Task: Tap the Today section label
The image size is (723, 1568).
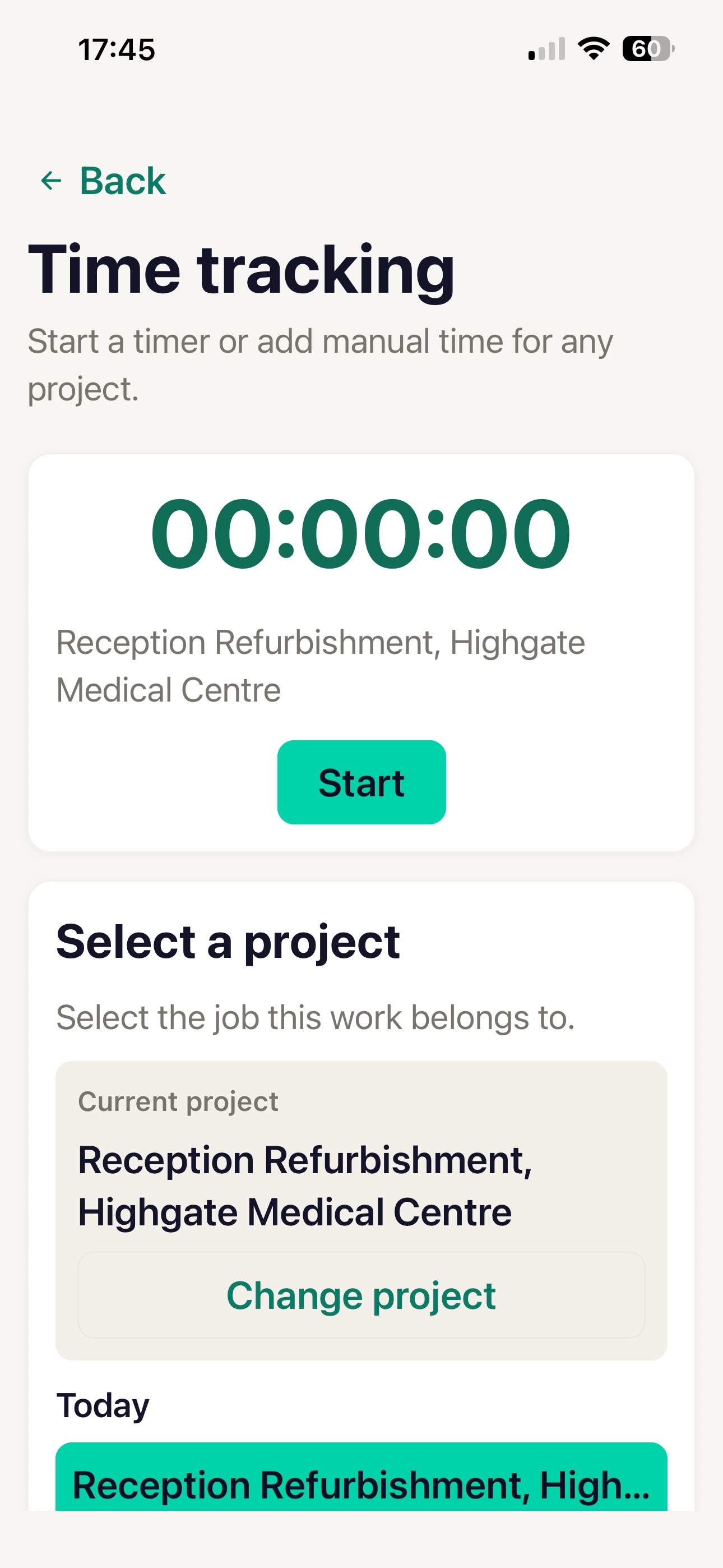Action: tap(103, 1405)
